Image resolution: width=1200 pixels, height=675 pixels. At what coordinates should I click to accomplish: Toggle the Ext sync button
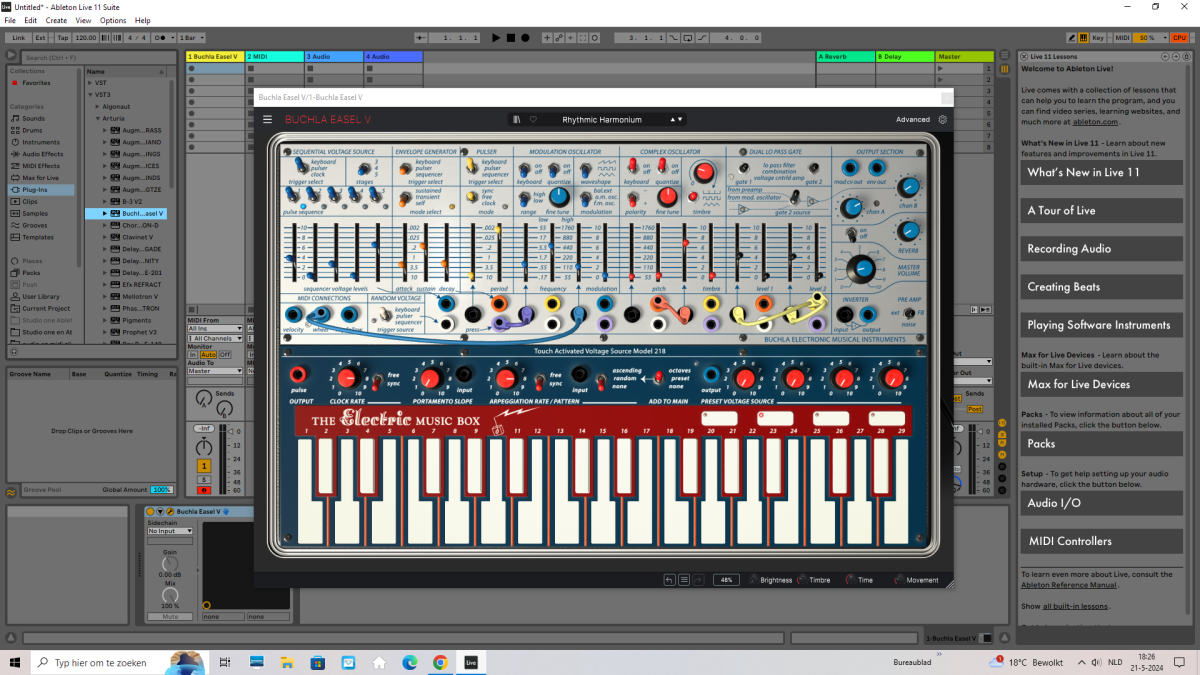click(x=41, y=37)
